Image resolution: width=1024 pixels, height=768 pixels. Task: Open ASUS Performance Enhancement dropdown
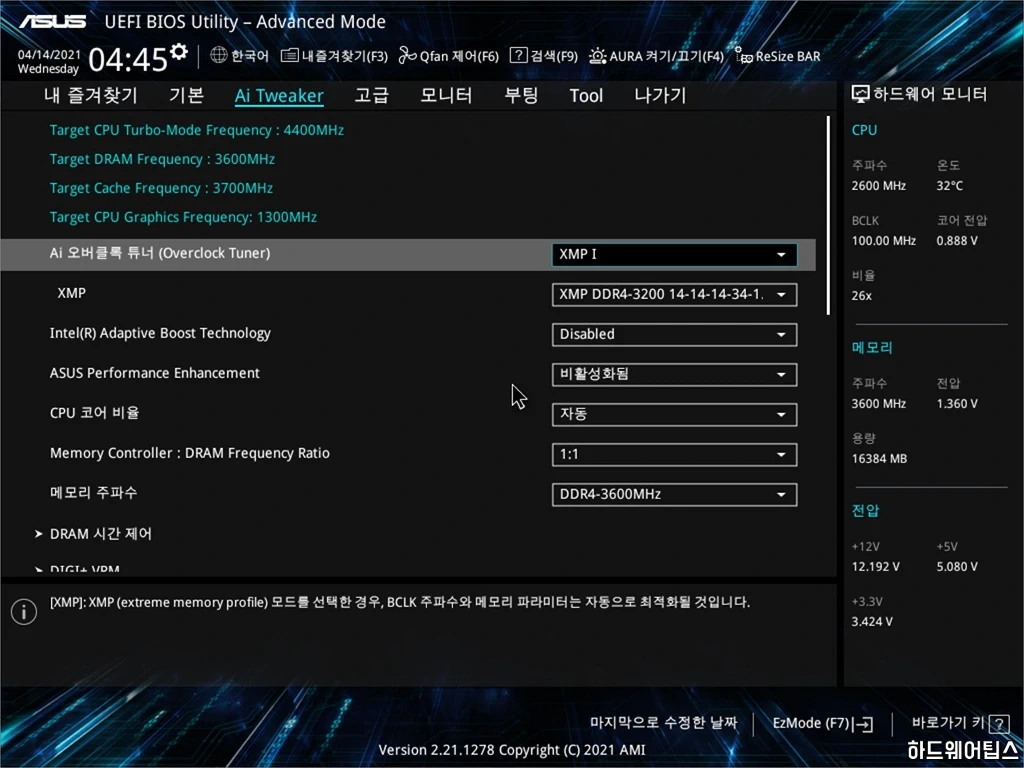click(674, 374)
